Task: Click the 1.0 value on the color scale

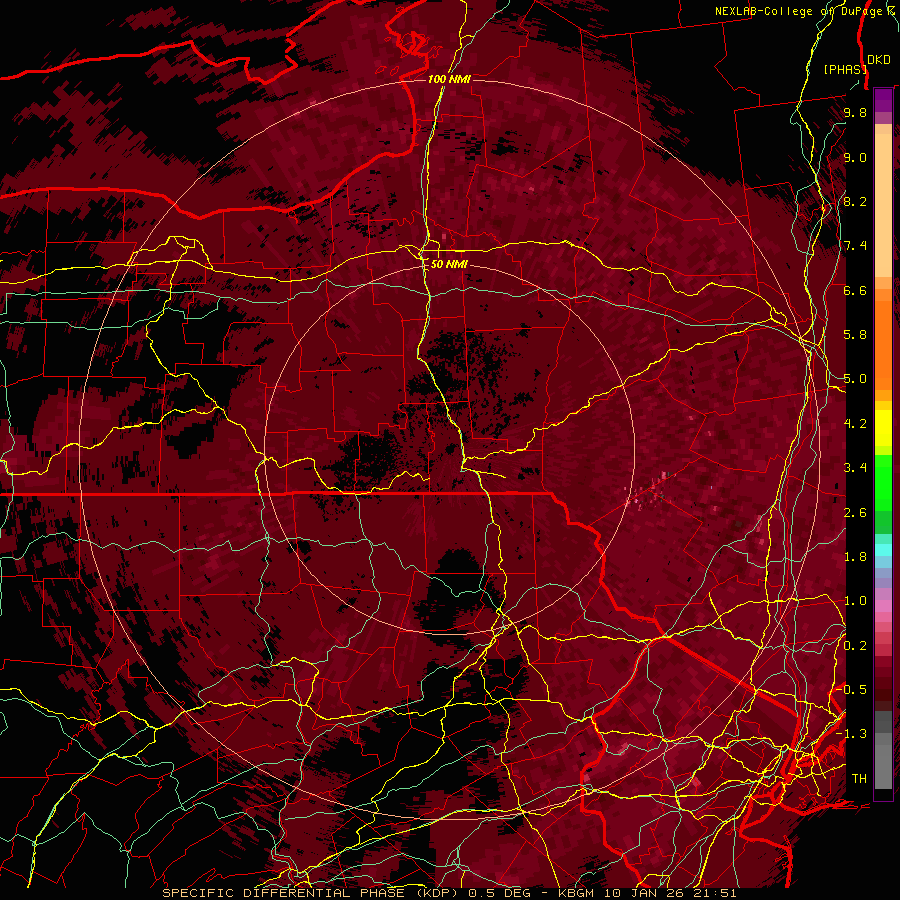Action: (855, 601)
